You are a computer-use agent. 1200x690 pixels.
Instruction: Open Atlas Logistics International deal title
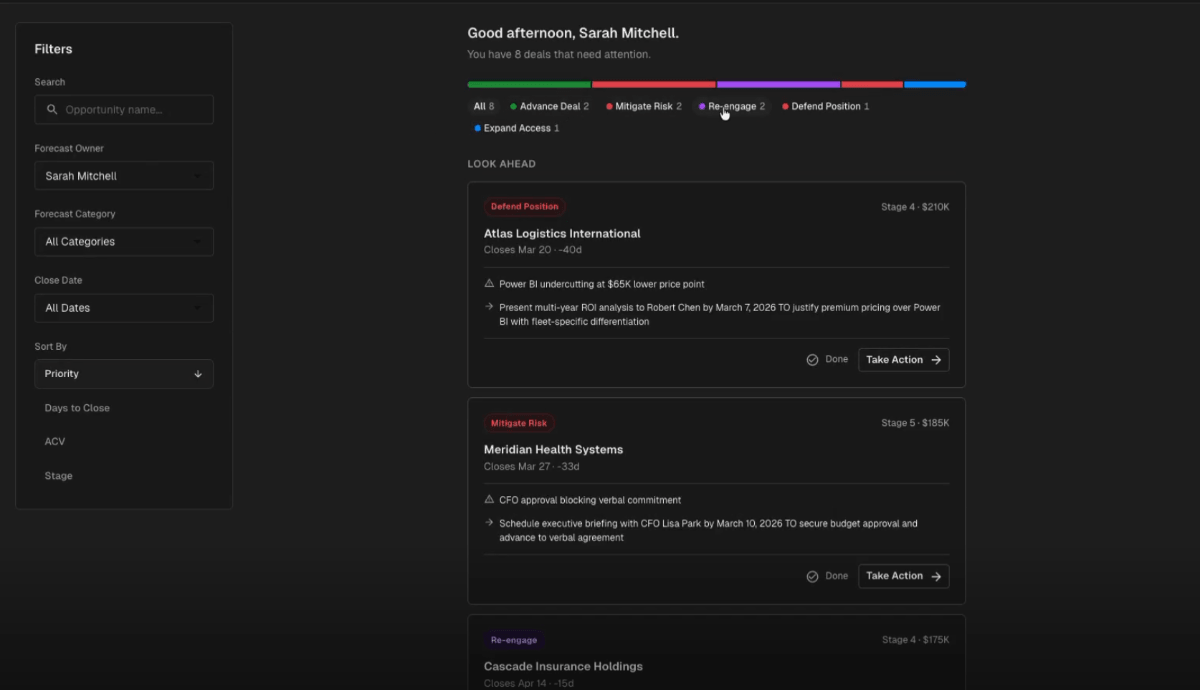(x=562, y=234)
